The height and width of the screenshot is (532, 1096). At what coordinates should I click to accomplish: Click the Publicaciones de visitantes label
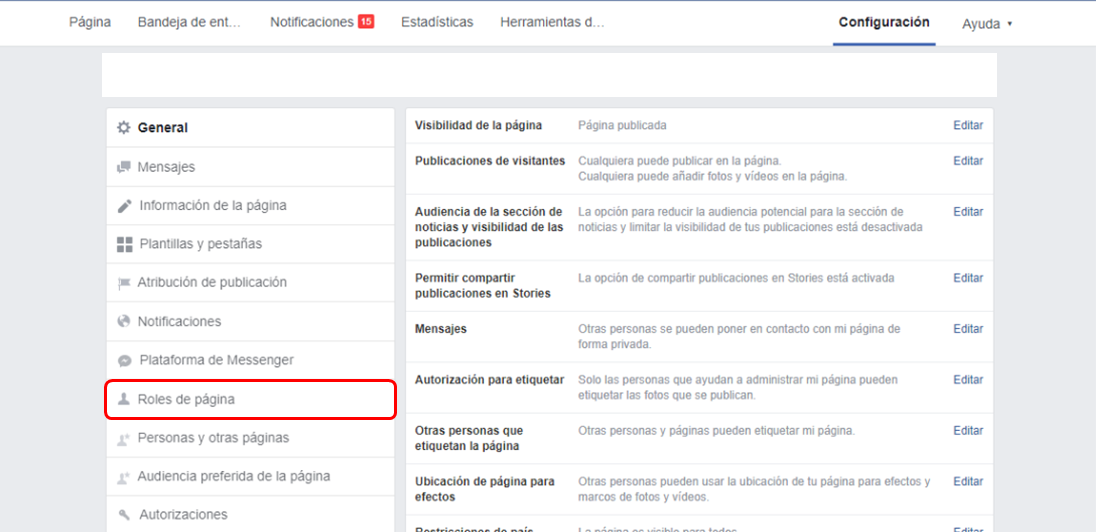click(x=490, y=161)
